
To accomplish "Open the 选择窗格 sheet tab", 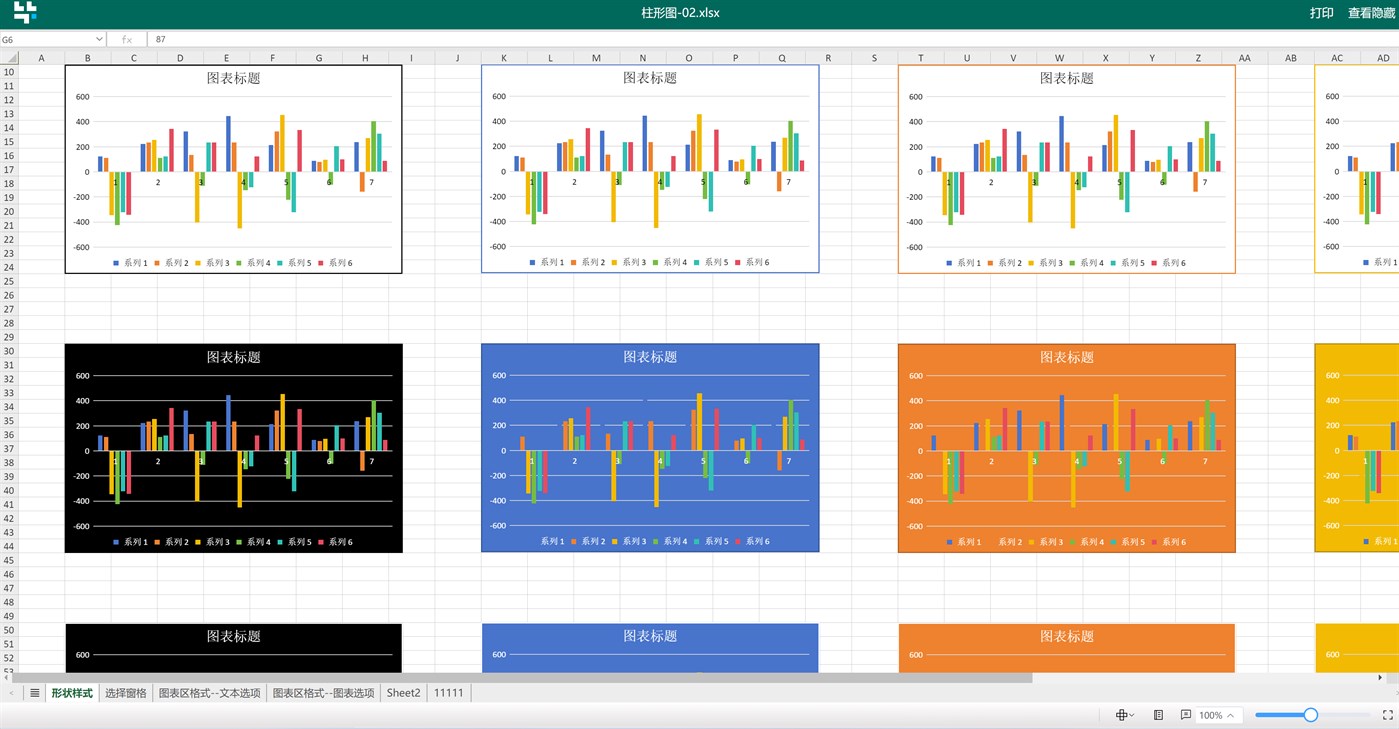I will (x=125, y=692).
